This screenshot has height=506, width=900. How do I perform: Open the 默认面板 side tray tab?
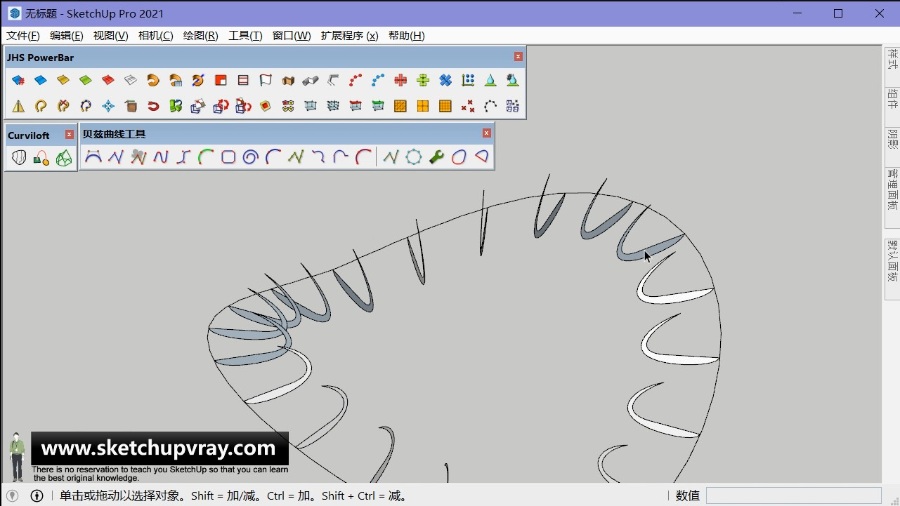tap(892, 260)
